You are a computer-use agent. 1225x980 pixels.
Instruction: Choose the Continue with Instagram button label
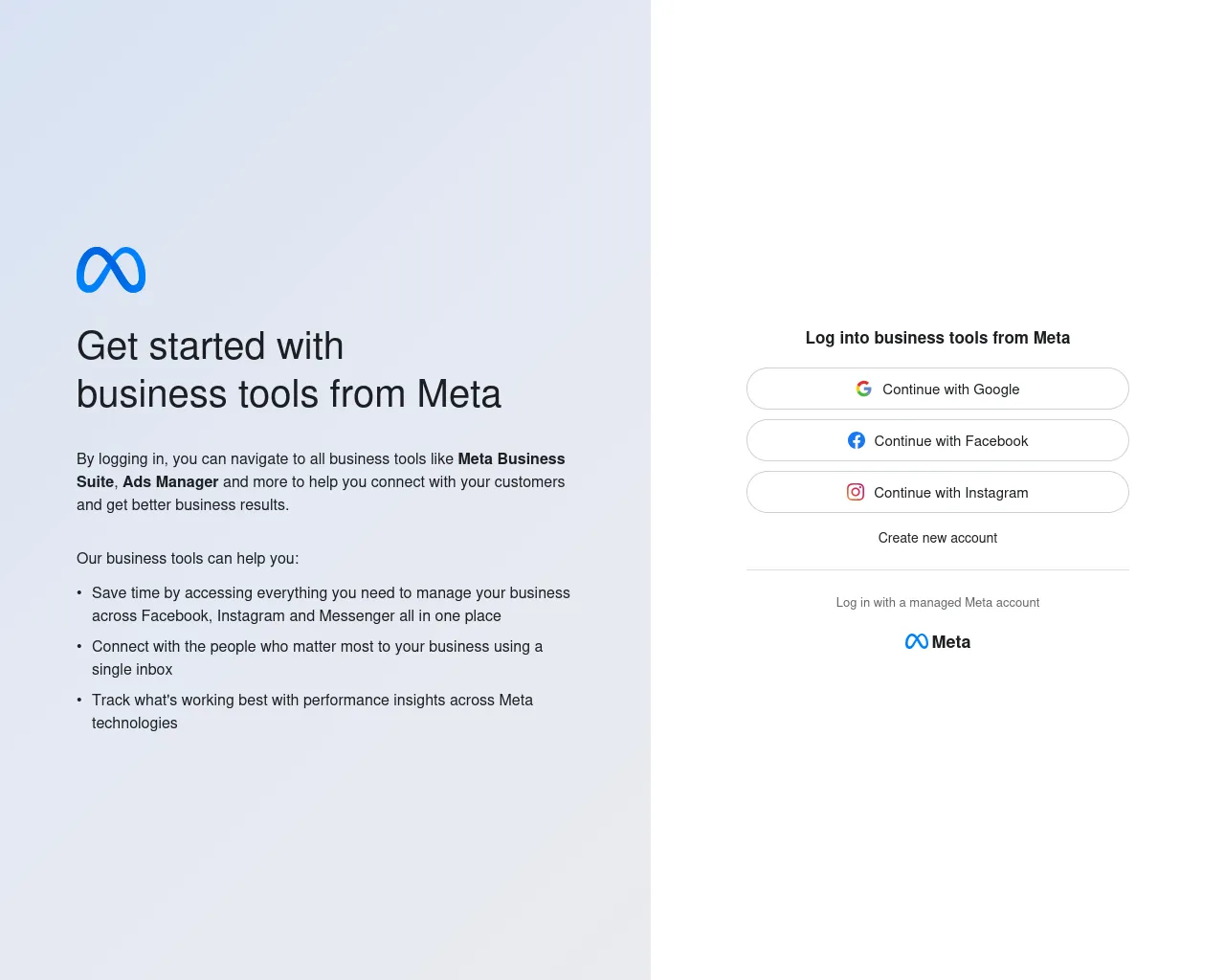(951, 493)
